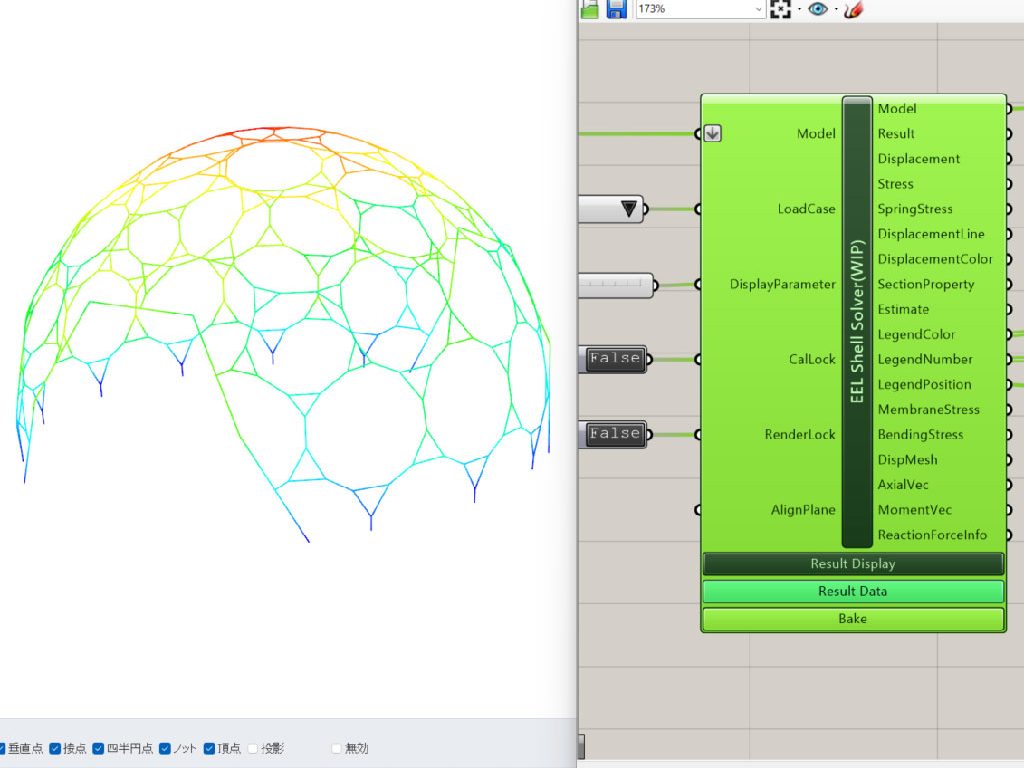Click the eye Named Views icon

[x=818, y=9]
